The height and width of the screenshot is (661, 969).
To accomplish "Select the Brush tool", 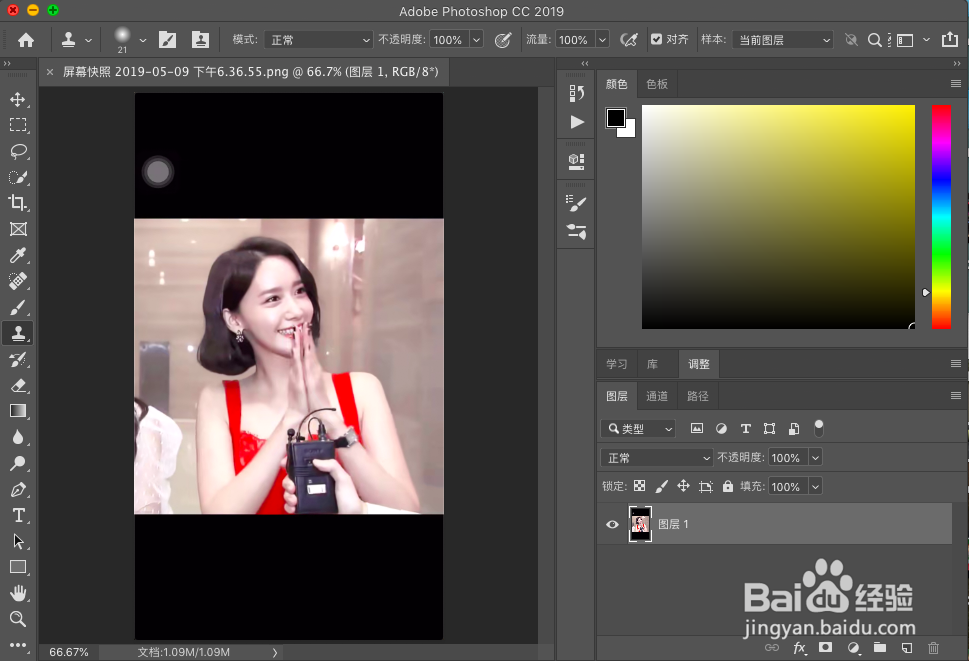I will click(18, 307).
